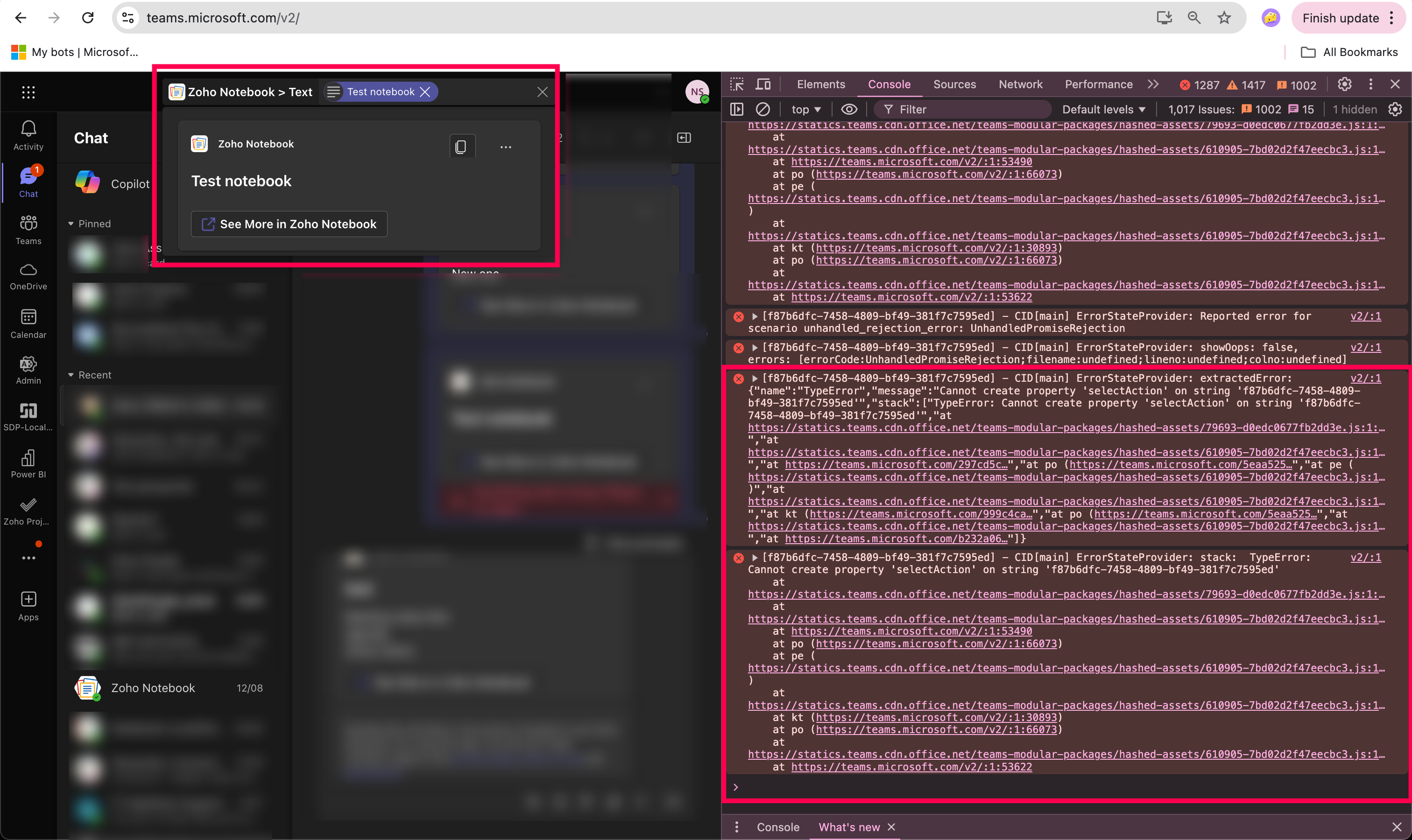Open Activity panel in the Teams sidebar
Viewport: 1412px width, 840px height.
28,135
